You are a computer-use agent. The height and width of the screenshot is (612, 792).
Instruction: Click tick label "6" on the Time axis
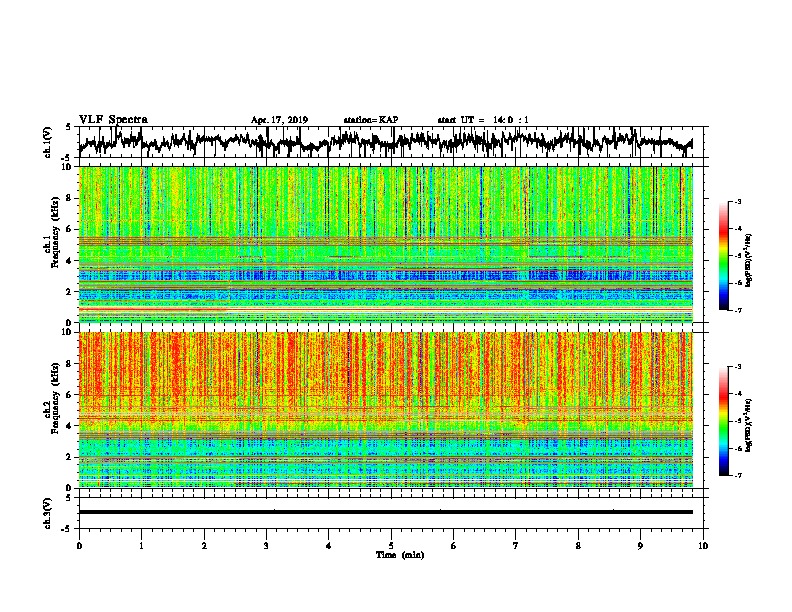[454, 546]
